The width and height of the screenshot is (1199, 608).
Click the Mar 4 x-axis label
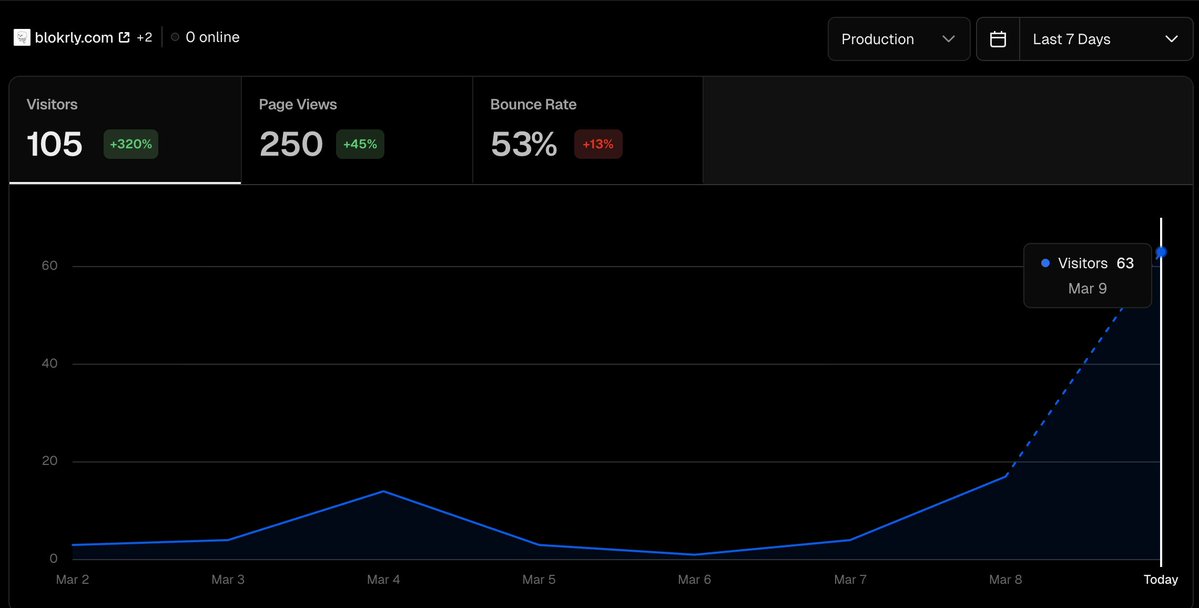click(x=383, y=580)
